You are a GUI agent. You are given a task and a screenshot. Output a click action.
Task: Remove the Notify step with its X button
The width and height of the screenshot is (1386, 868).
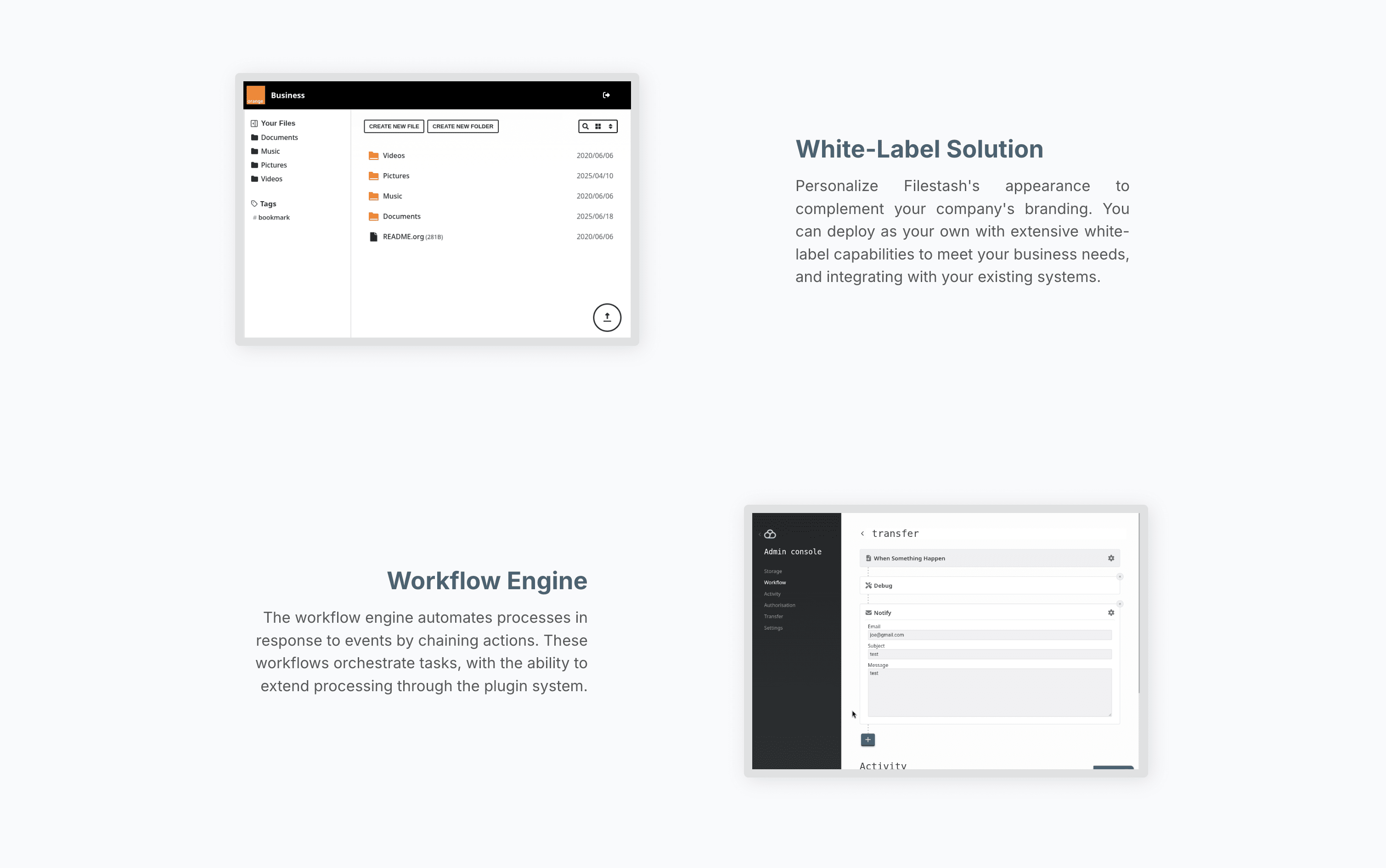(1120, 604)
